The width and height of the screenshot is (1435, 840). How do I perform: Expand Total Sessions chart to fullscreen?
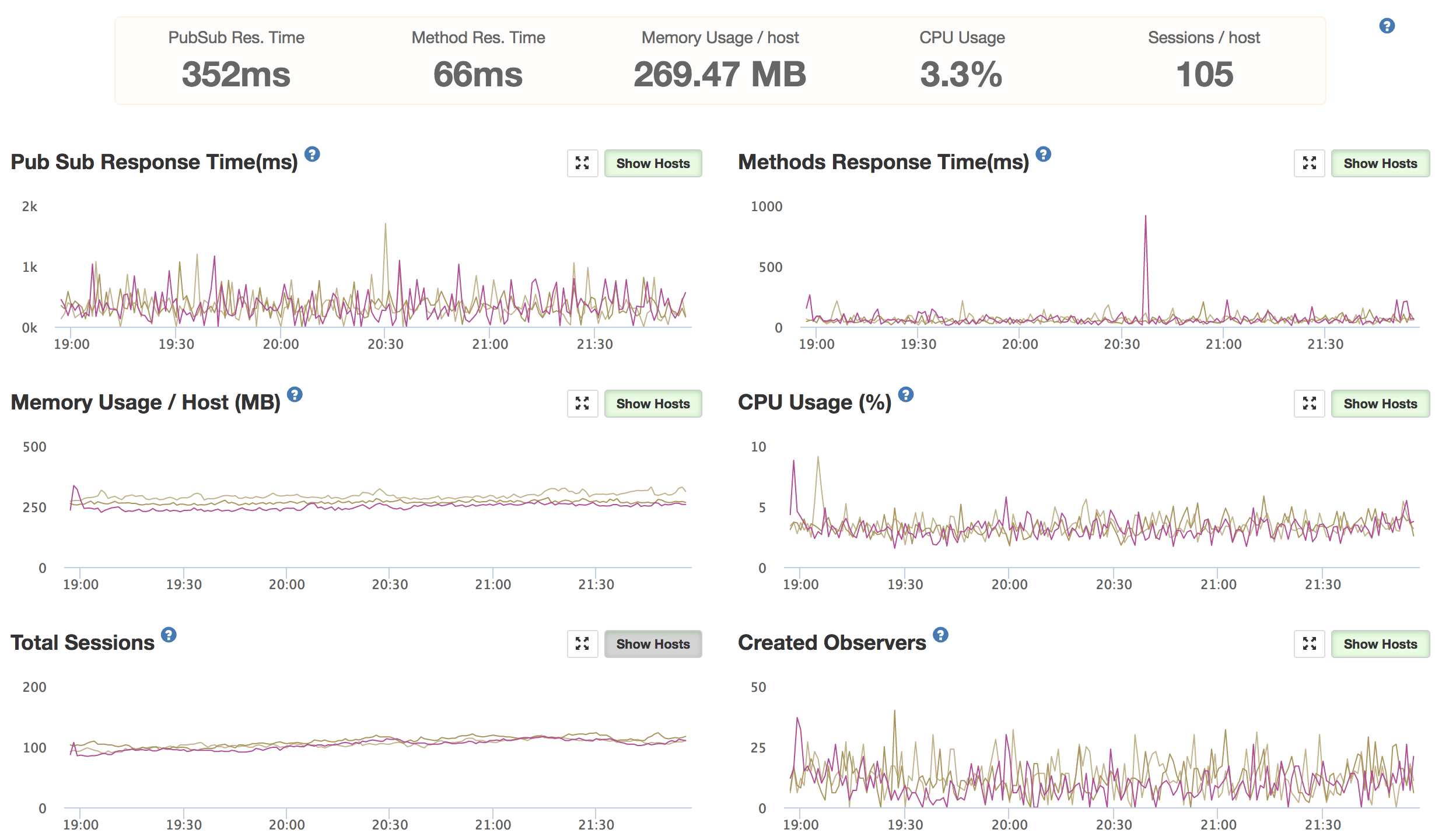(582, 644)
